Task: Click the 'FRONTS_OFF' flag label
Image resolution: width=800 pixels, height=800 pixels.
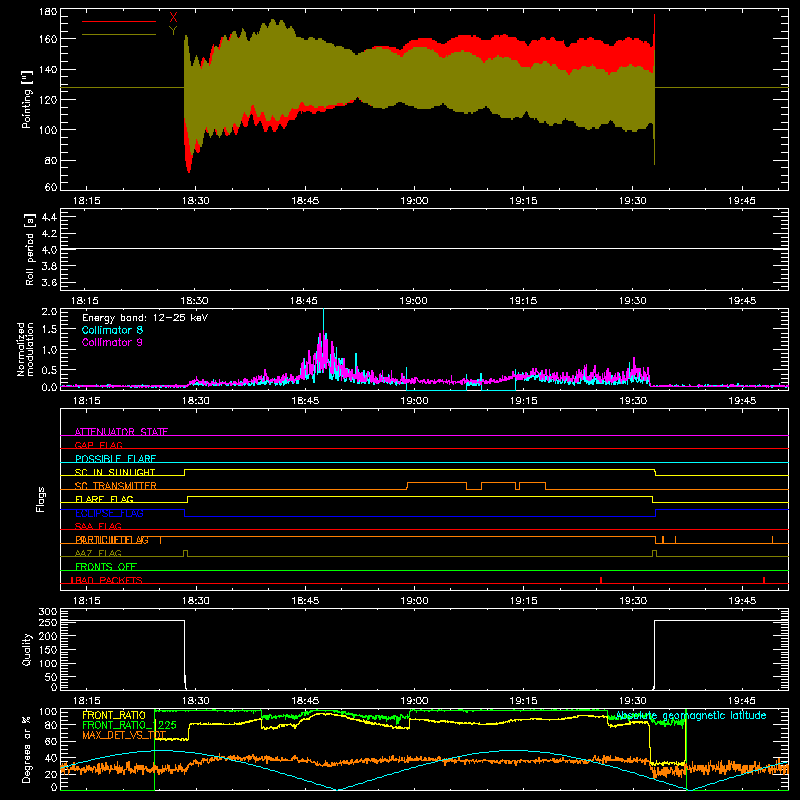Action: click(106, 567)
